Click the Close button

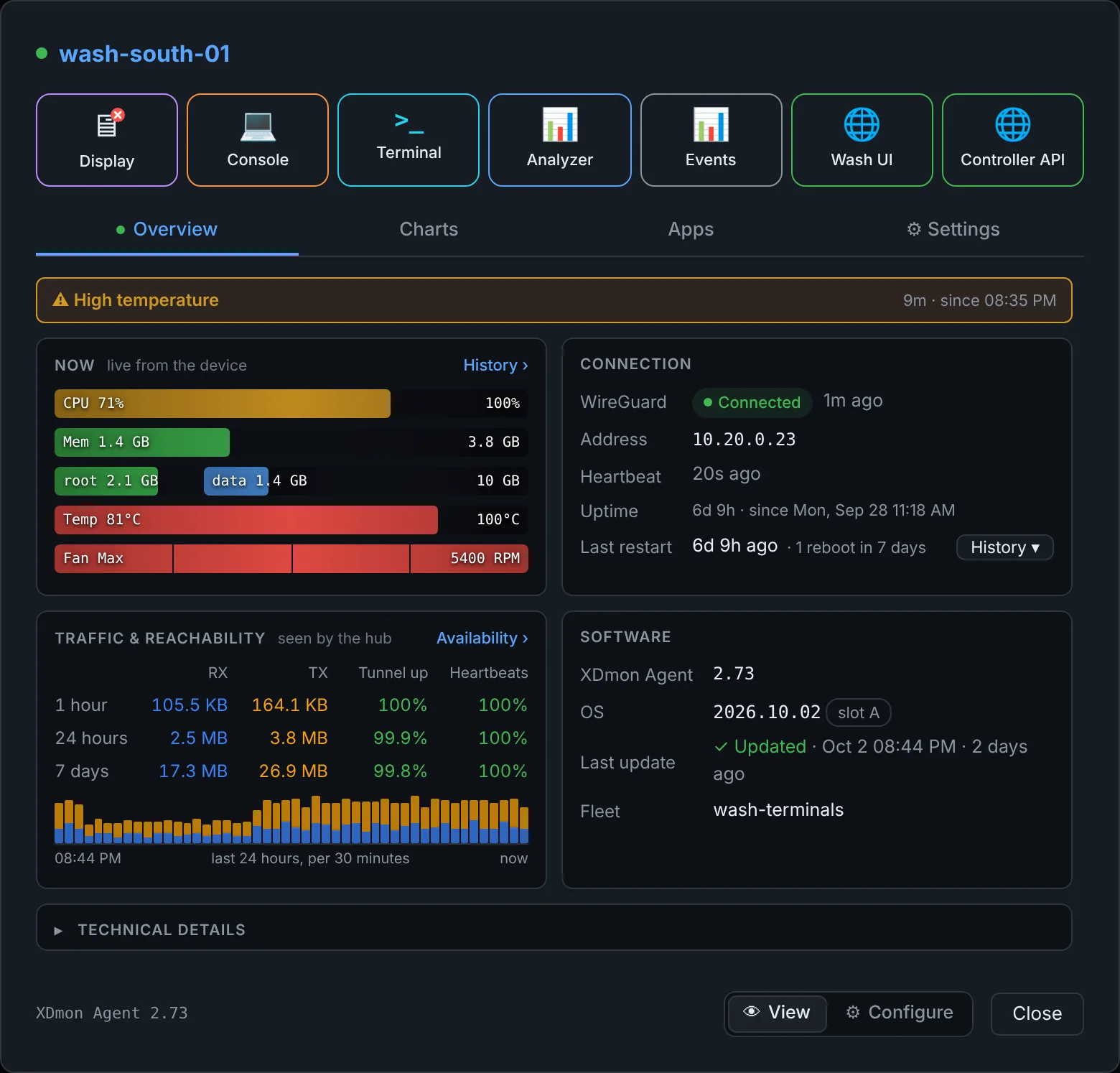pyautogui.click(x=1037, y=1013)
